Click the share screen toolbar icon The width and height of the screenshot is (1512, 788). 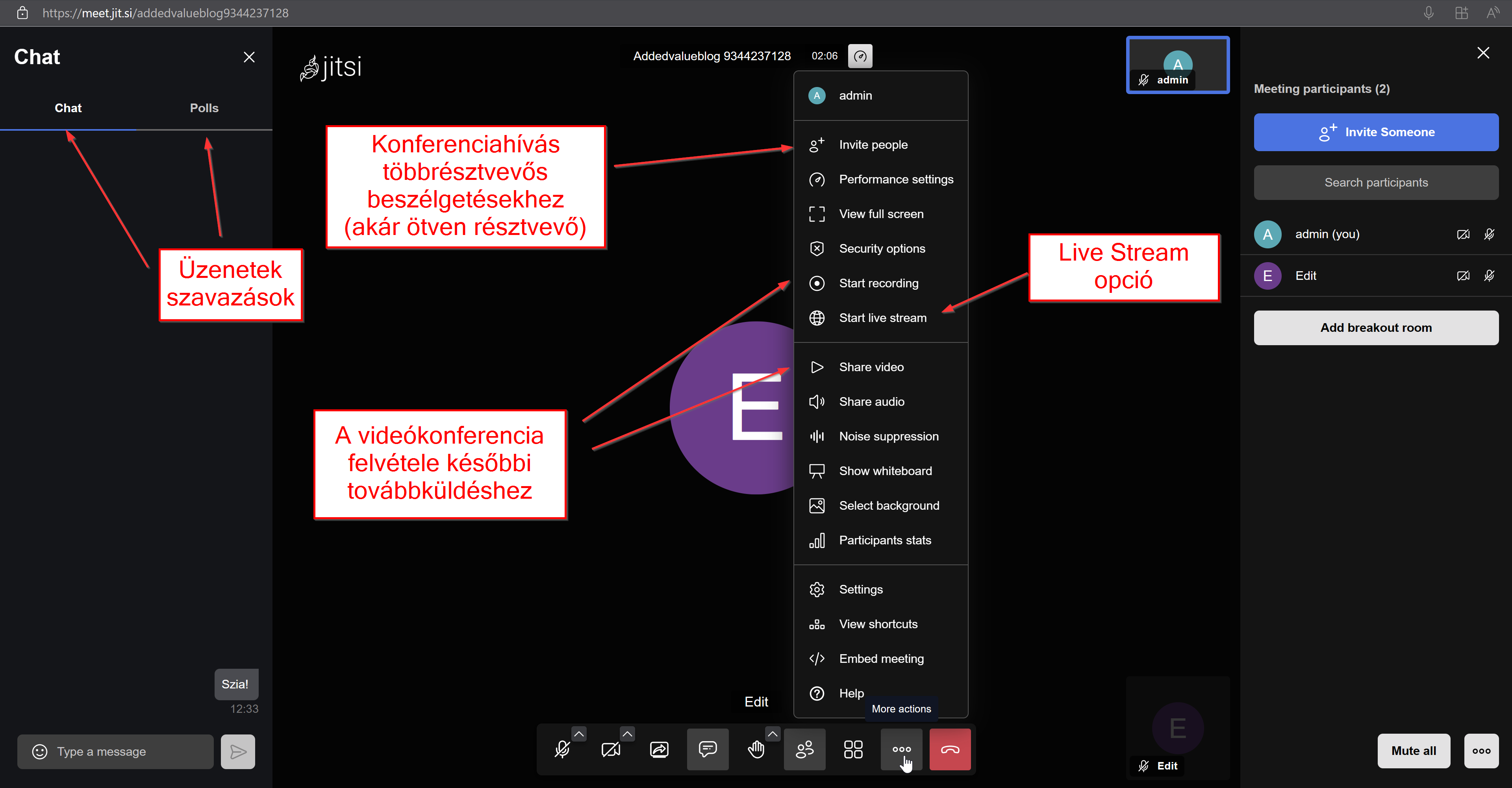(659, 749)
